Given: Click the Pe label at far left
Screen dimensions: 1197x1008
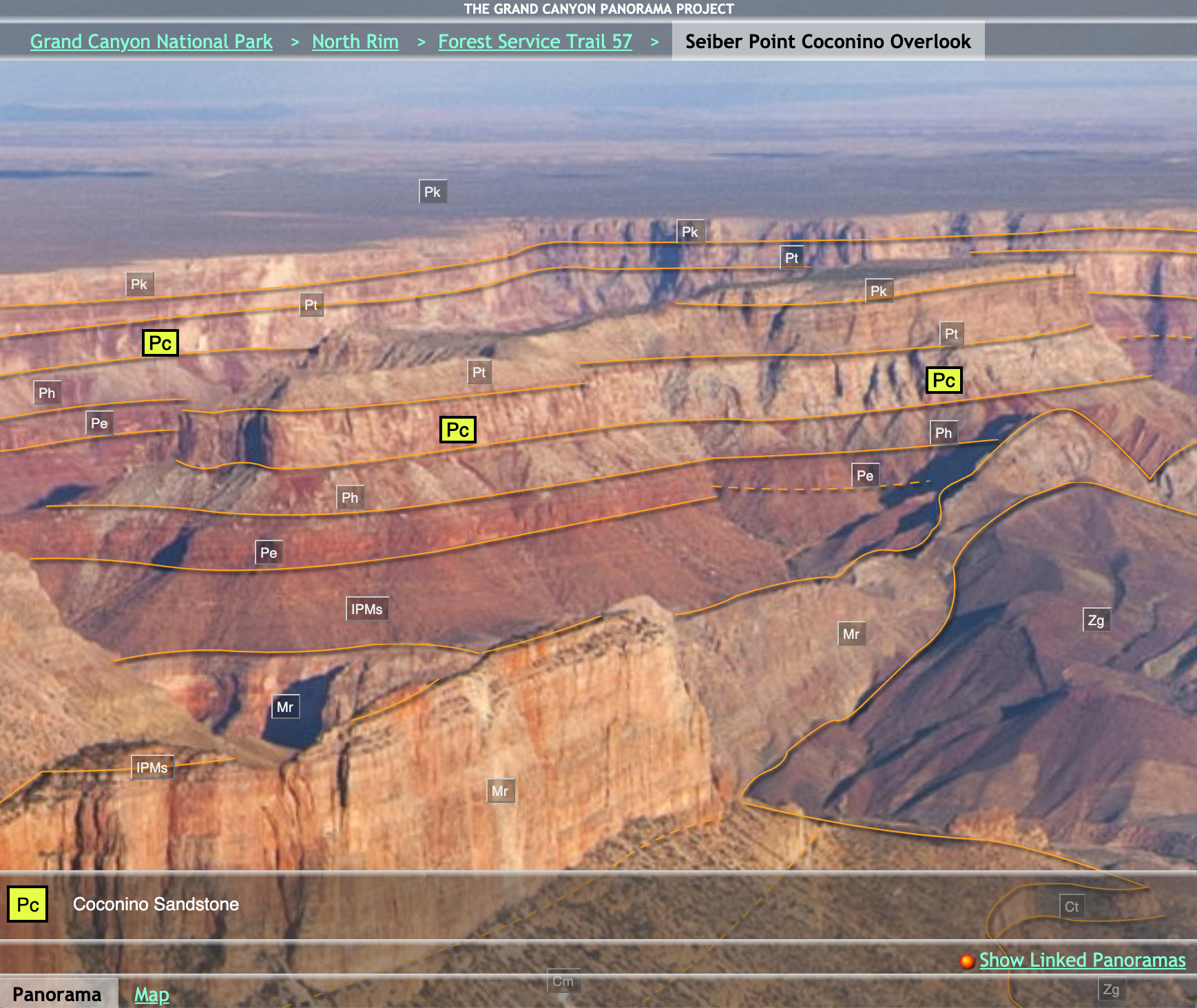Looking at the screenshot, I should tap(99, 423).
